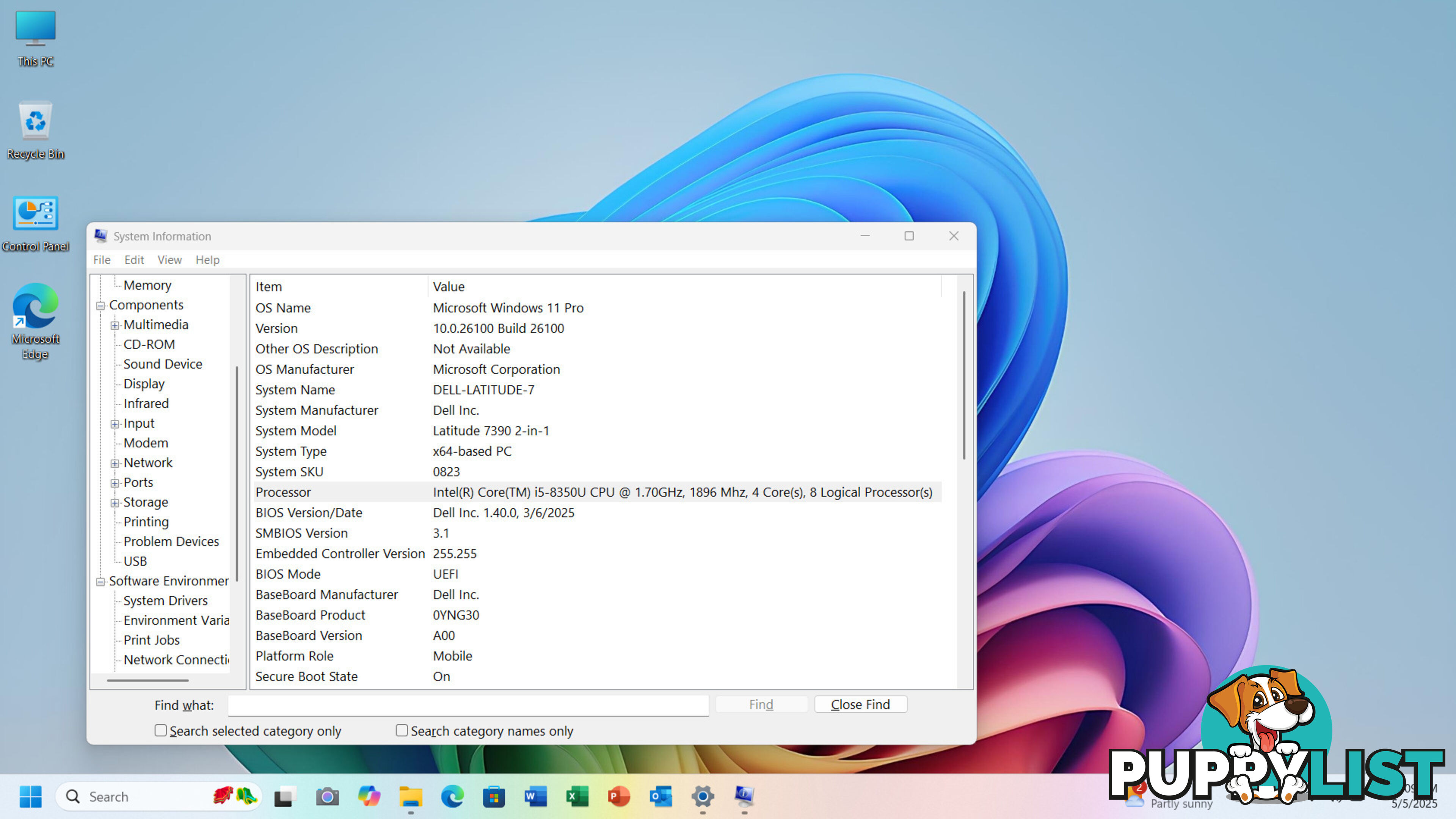Enable Search category names only checkbox
Screen dimensions: 1456x819
(x=402, y=730)
